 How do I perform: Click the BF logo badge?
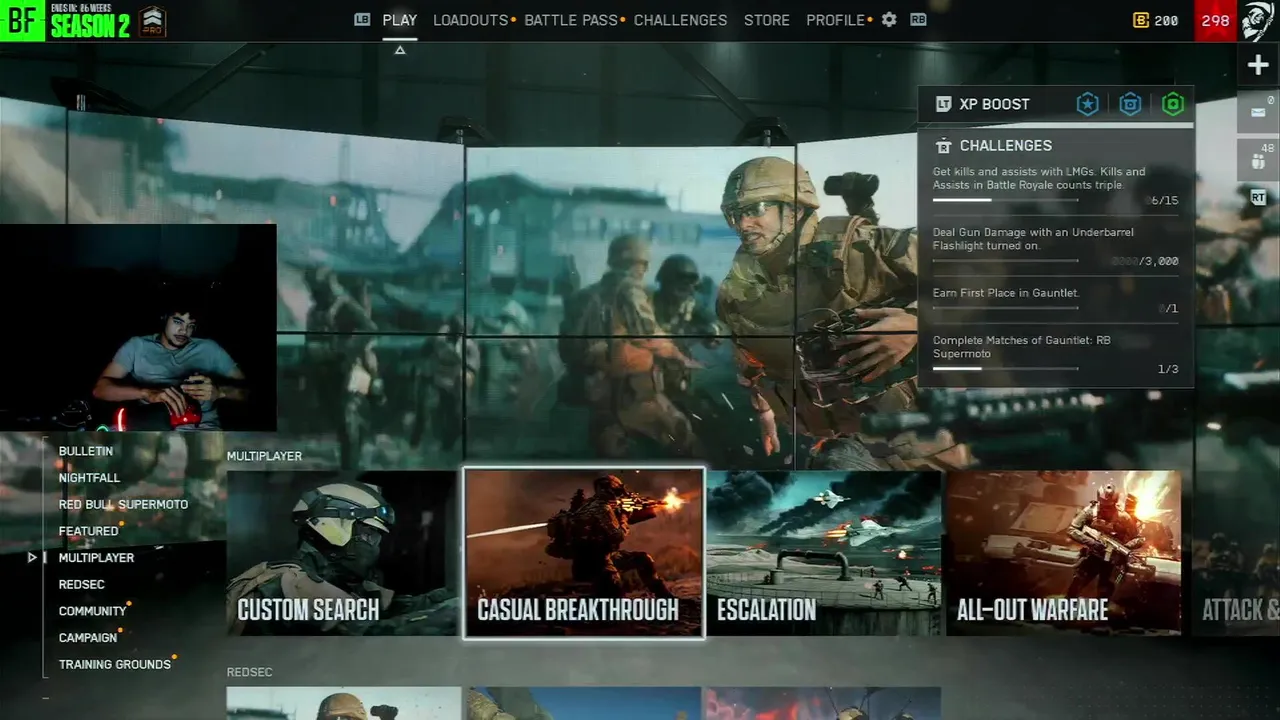(22, 20)
